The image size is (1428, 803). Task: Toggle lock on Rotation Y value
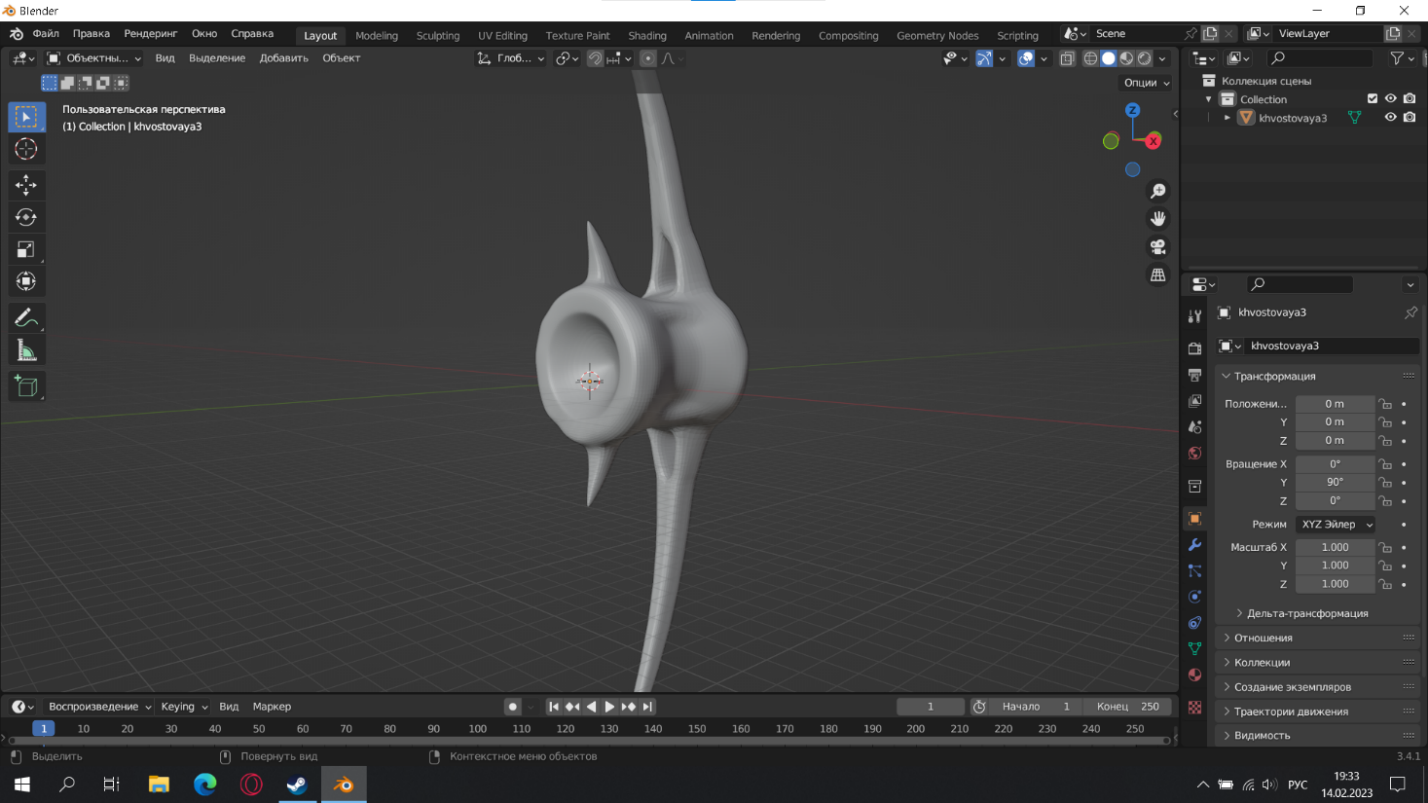[1385, 482]
